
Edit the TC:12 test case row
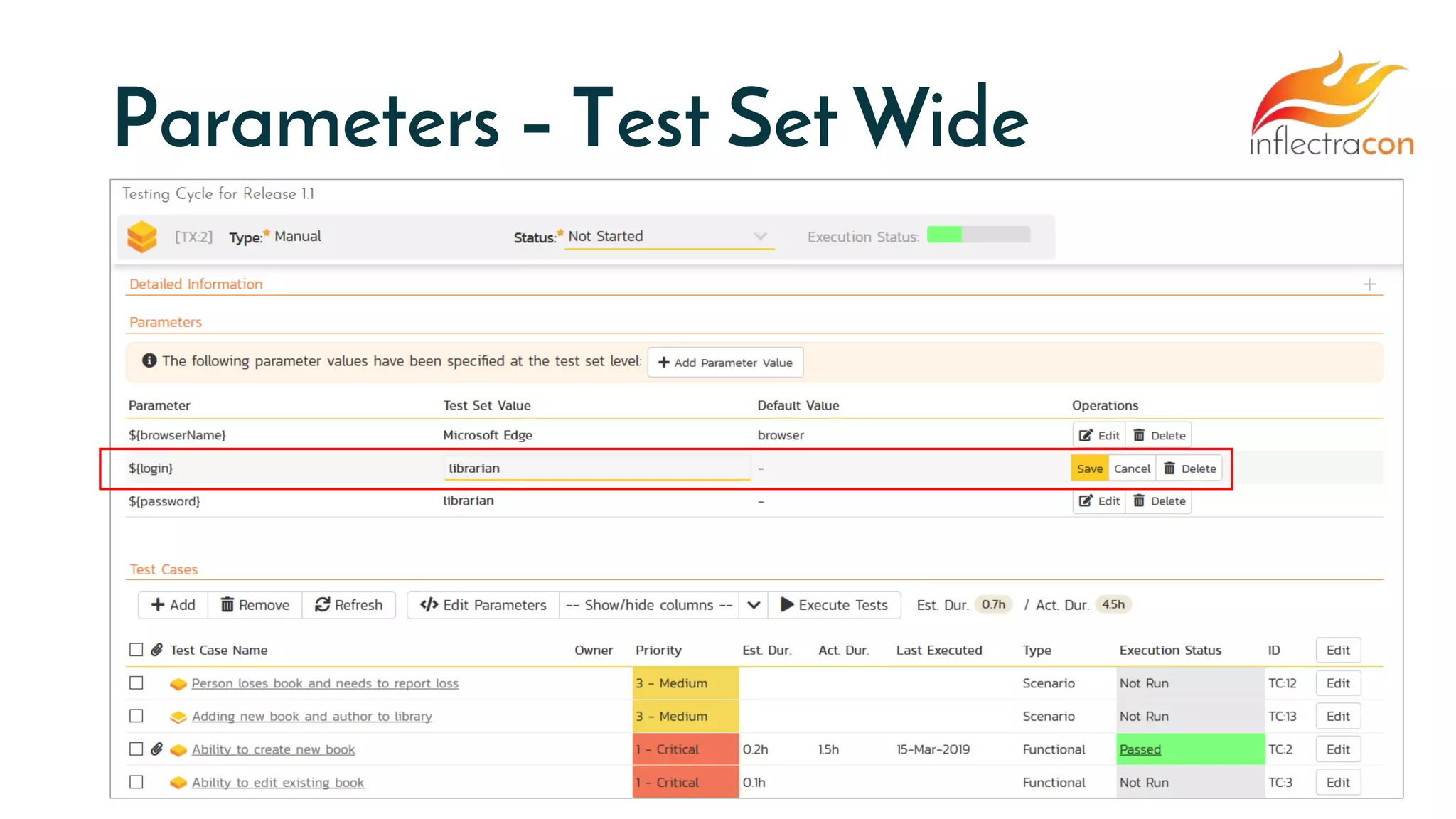(x=1338, y=683)
